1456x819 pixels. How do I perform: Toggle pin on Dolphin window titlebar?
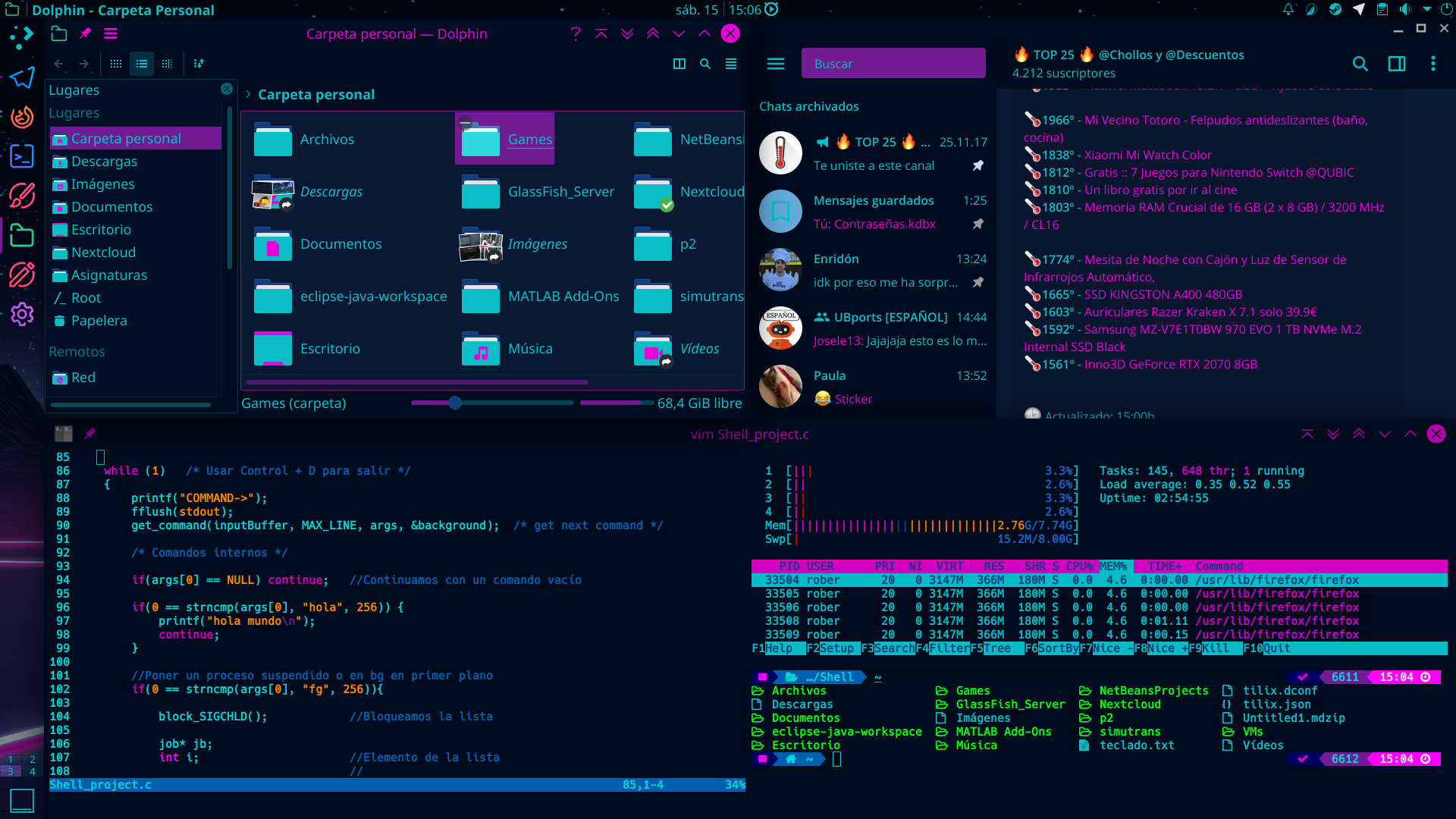(85, 33)
